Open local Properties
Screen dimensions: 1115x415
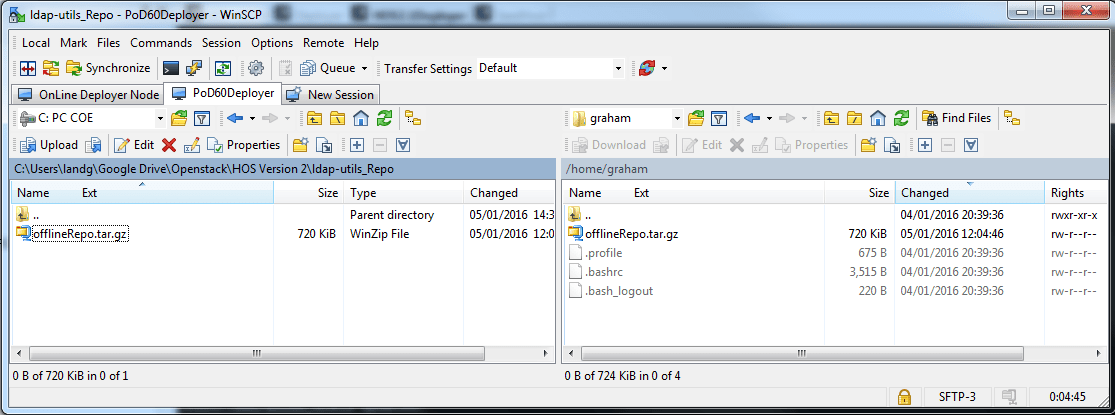click(x=244, y=145)
